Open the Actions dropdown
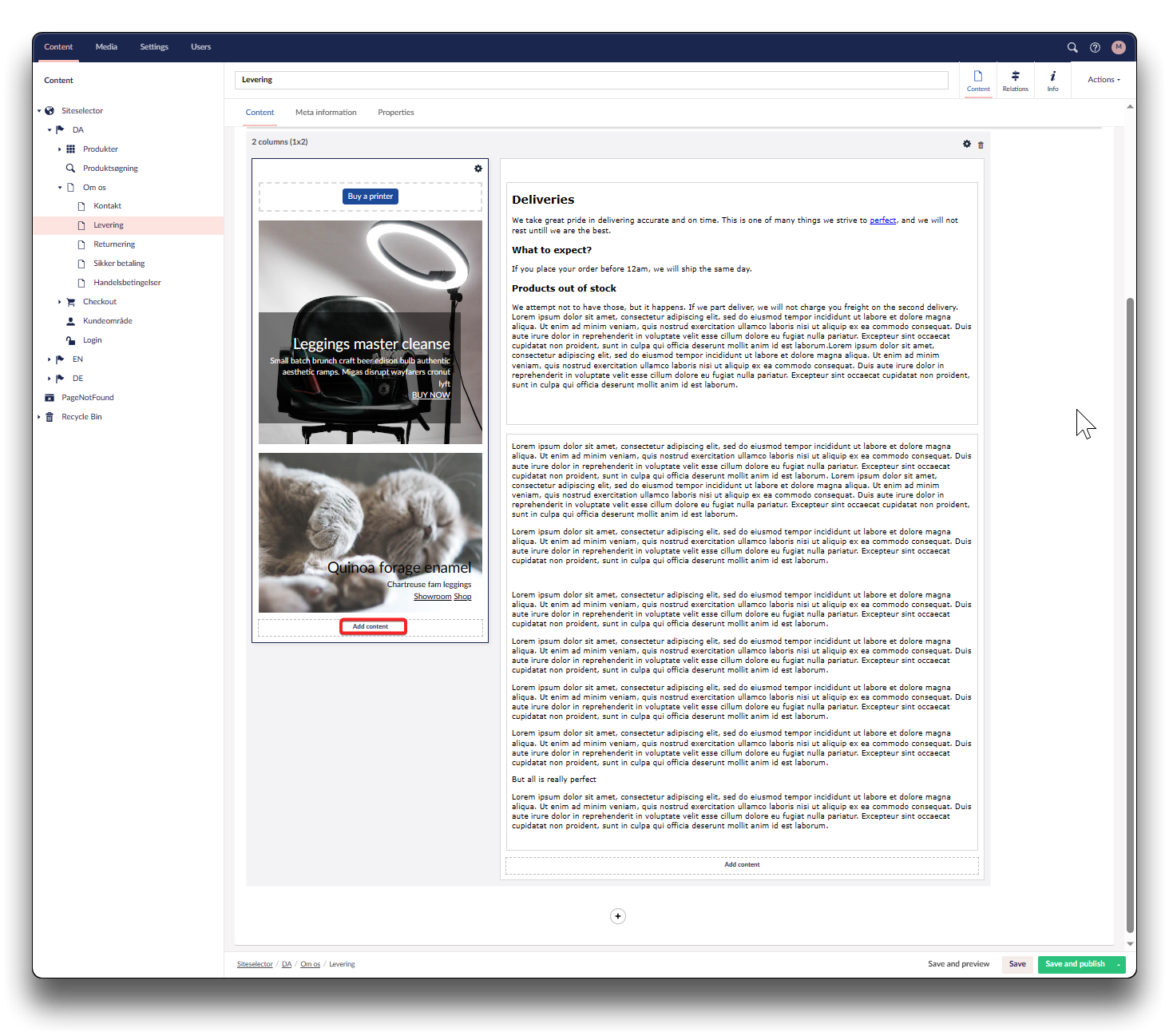 point(1104,80)
